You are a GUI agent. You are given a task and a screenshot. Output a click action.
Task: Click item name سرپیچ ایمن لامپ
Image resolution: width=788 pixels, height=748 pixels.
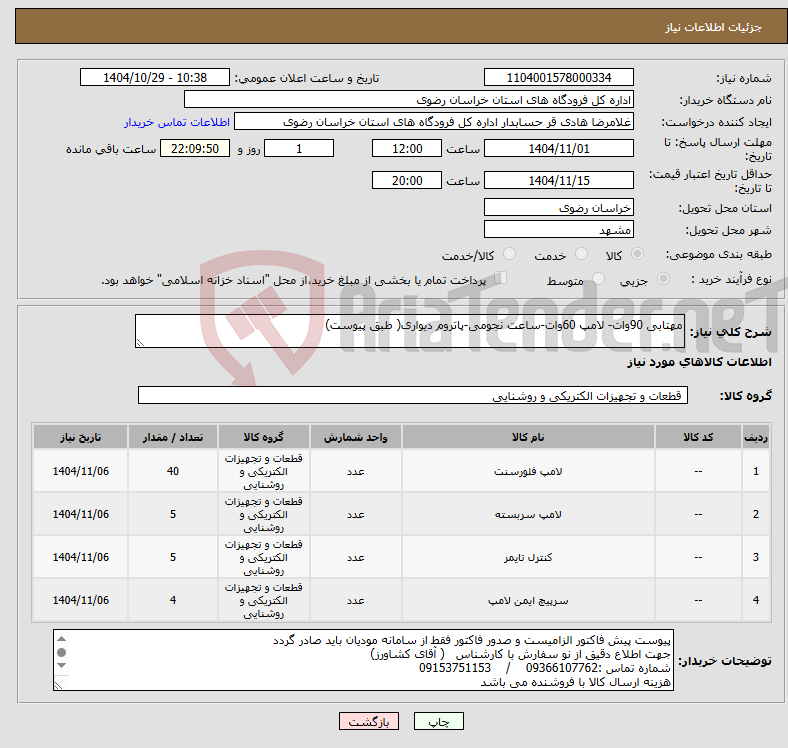tap(528, 600)
